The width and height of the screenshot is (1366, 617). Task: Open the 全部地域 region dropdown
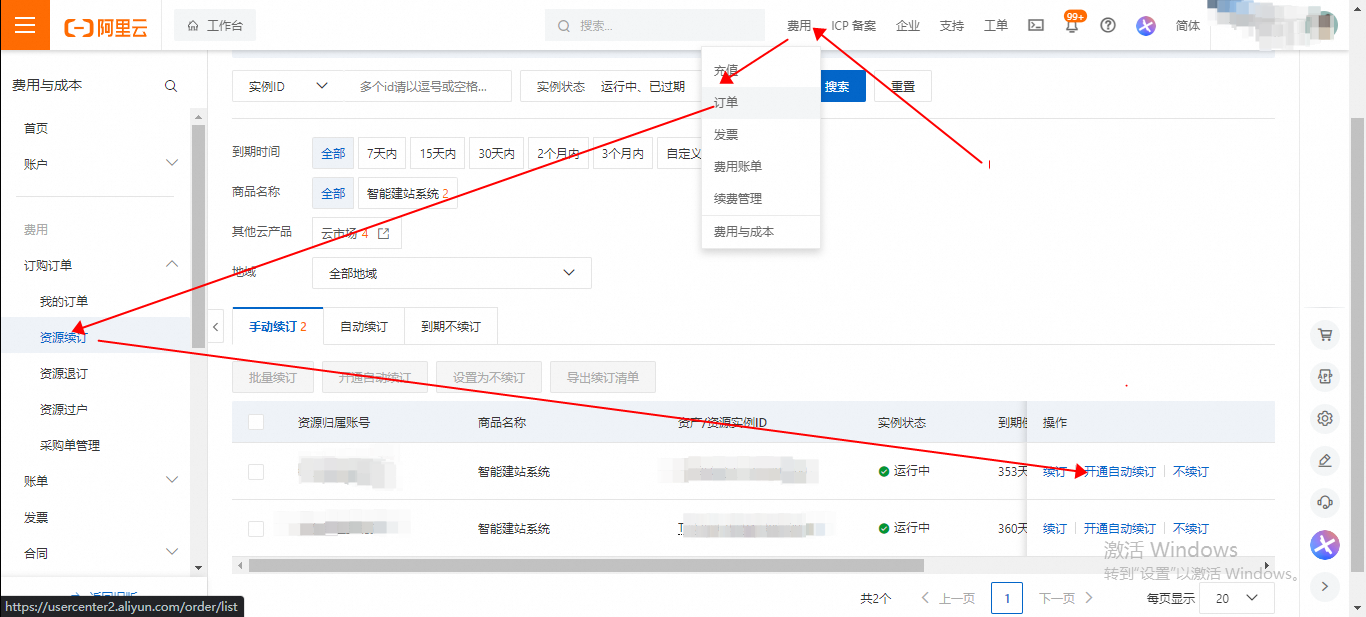[452, 273]
